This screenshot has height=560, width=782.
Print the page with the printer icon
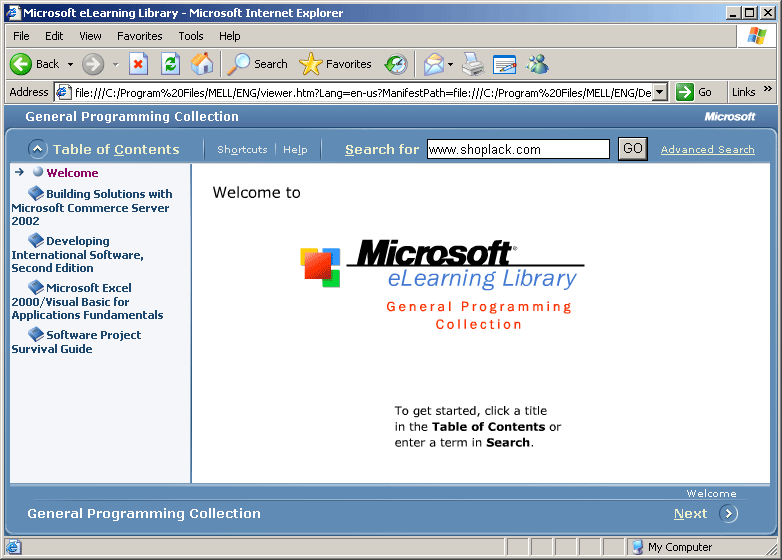(x=472, y=64)
